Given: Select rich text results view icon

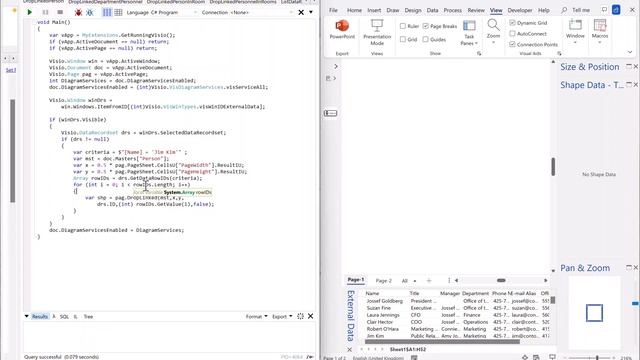Looking at the screenshot, I should pos(107,13).
